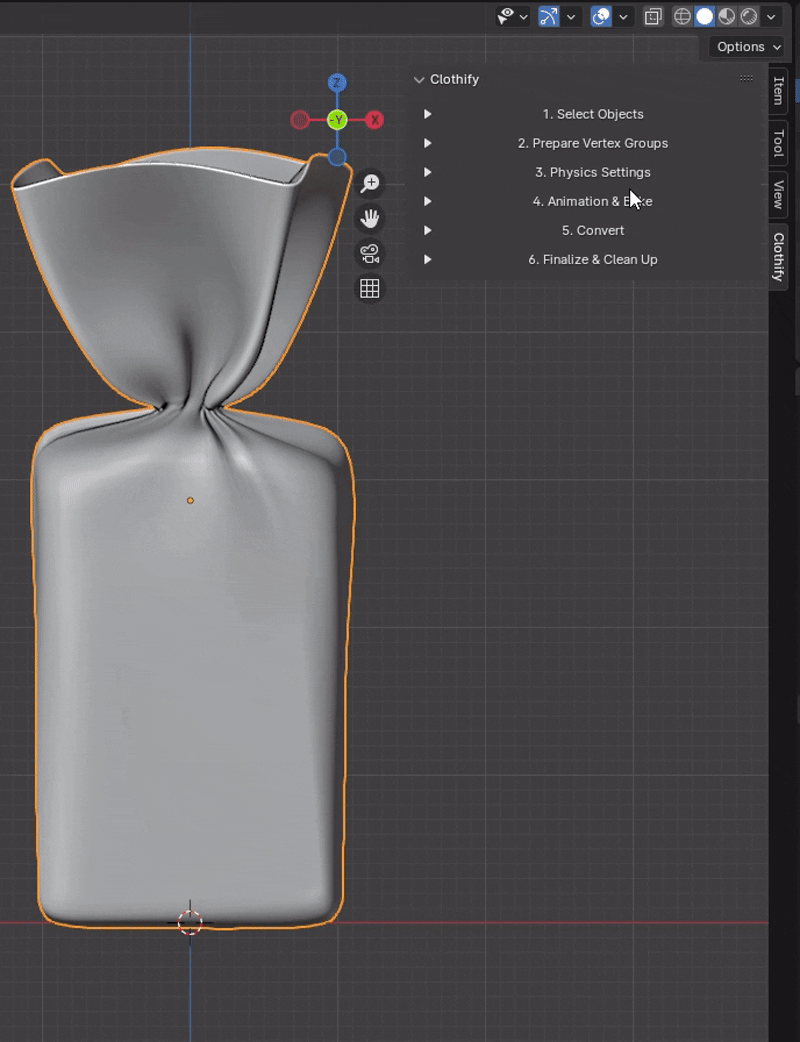Image resolution: width=800 pixels, height=1042 pixels.
Task: Switch to the View sidebar tab
Action: [779, 195]
